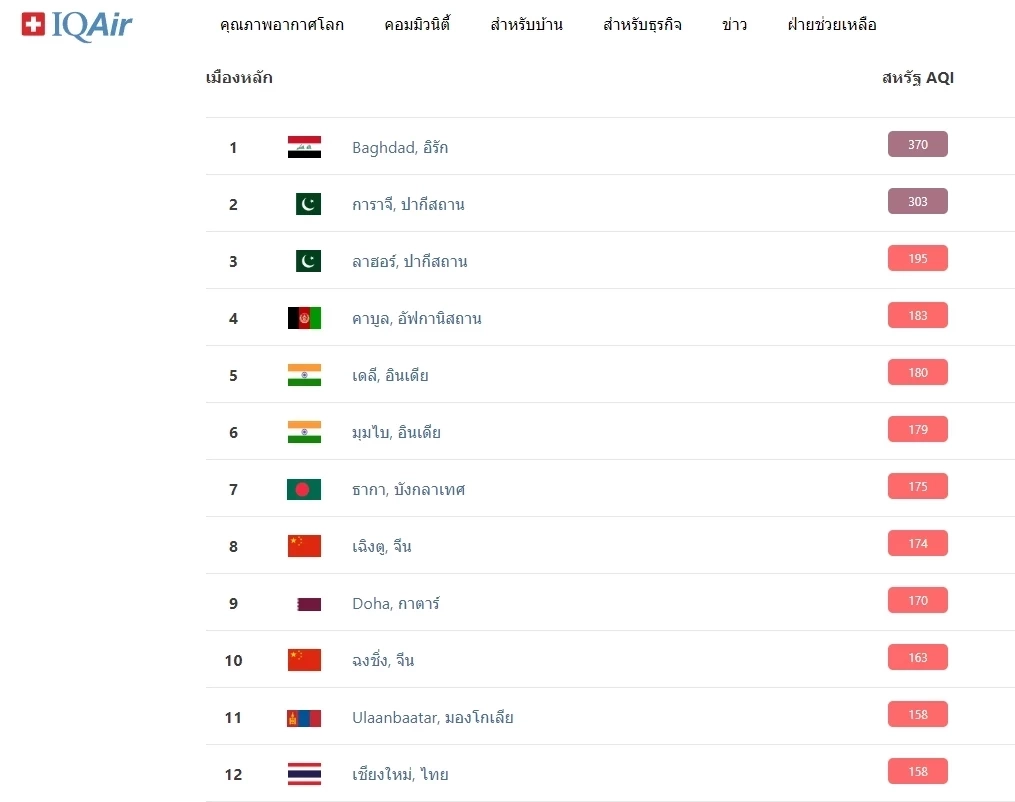
Task: Open the Baghdad, อิรัก city link
Action: [x=400, y=148]
